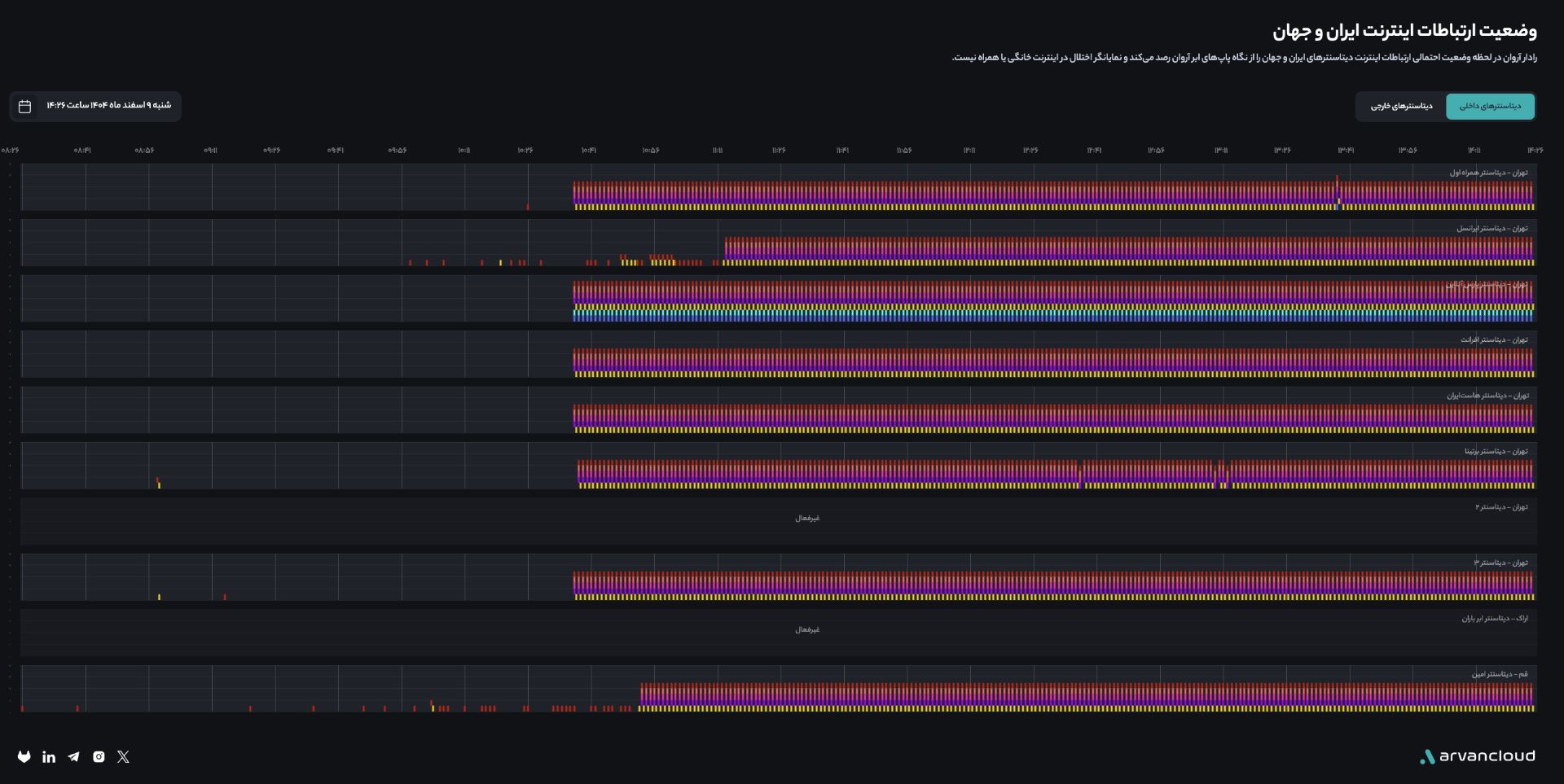
Task: Open the Instagram icon in footer
Action: click(99, 757)
